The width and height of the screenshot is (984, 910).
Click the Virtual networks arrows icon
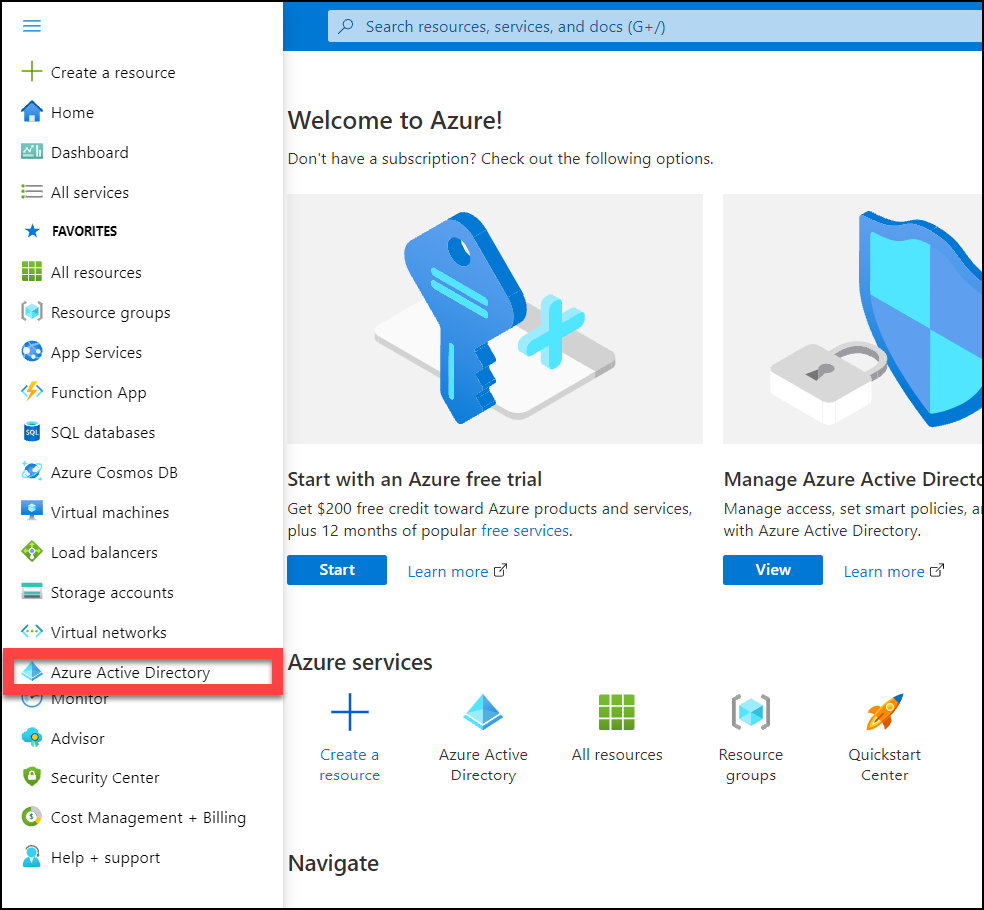point(31,631)
